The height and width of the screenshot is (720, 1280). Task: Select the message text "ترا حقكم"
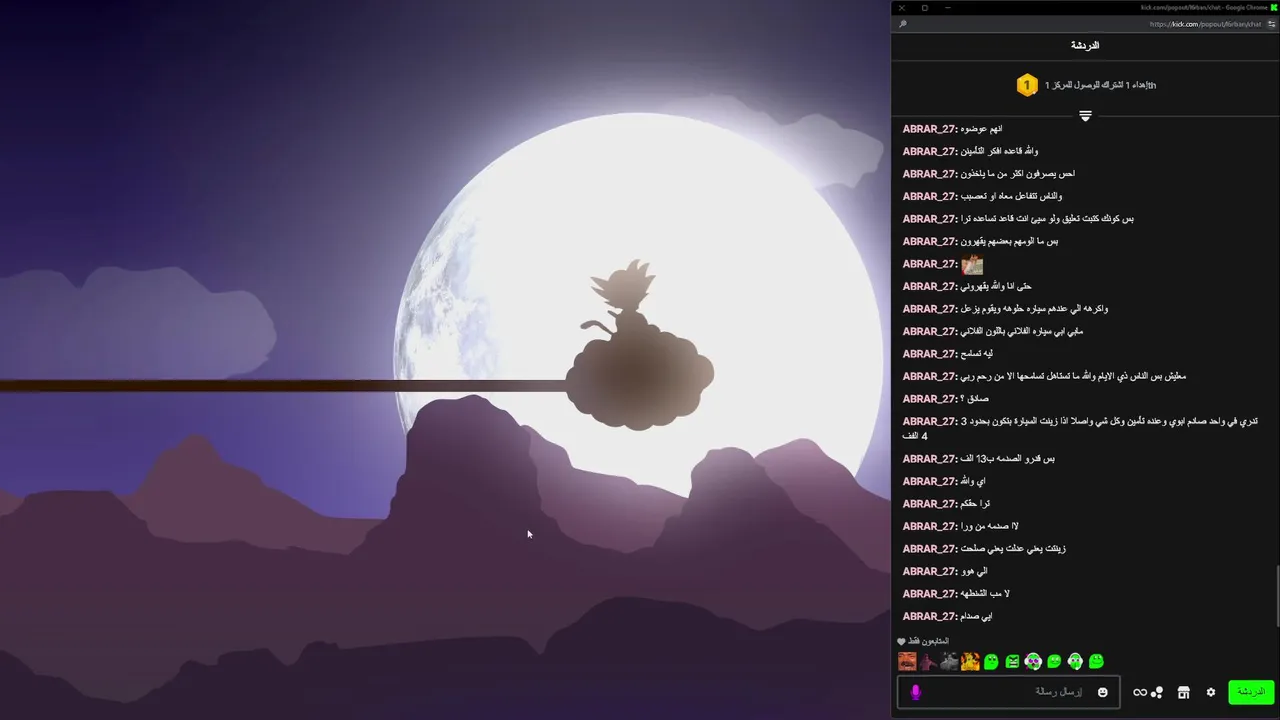point(975,504)
